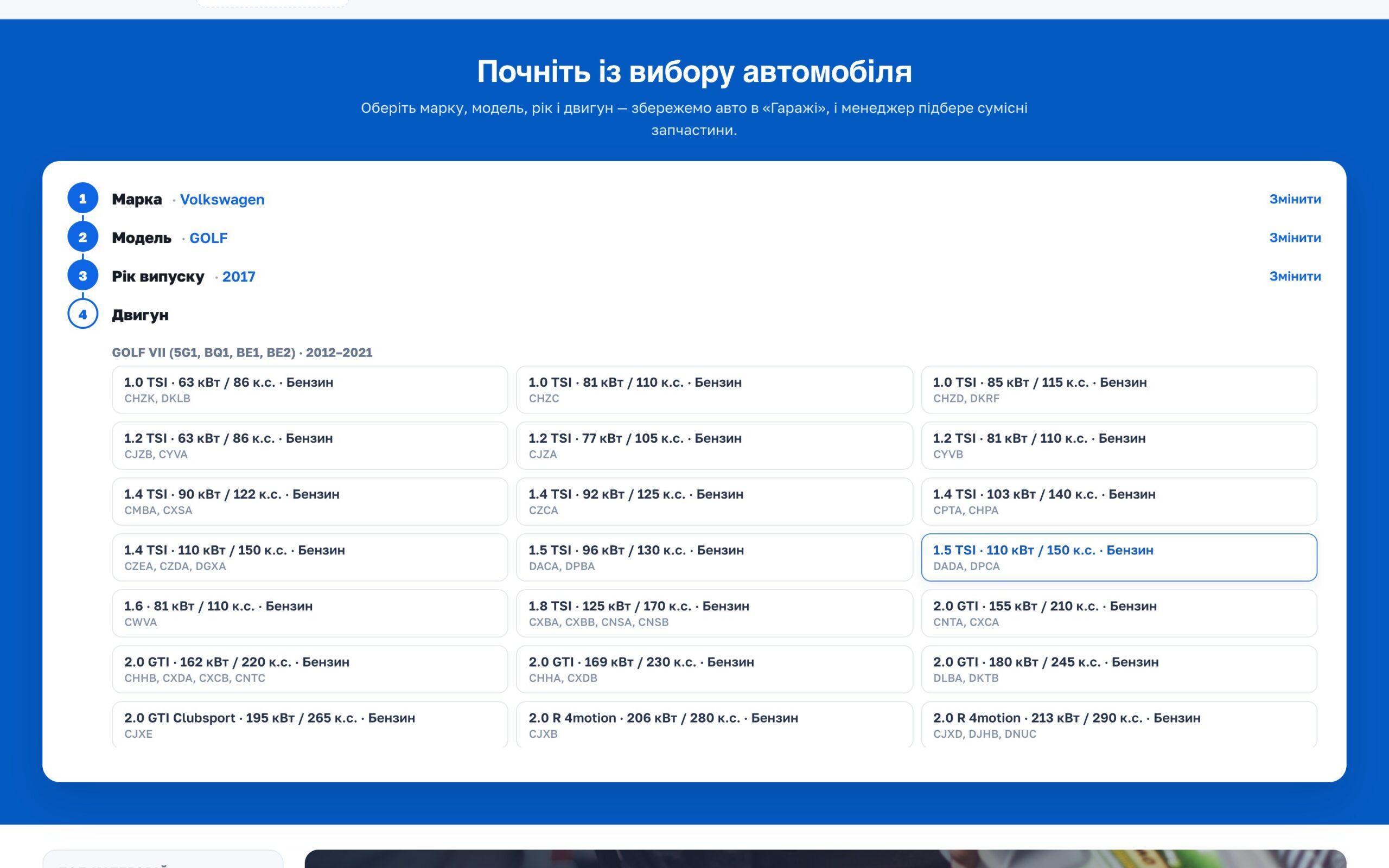Select engine 2.0 GTI 169 кВт / 230 к.с.

714,669
